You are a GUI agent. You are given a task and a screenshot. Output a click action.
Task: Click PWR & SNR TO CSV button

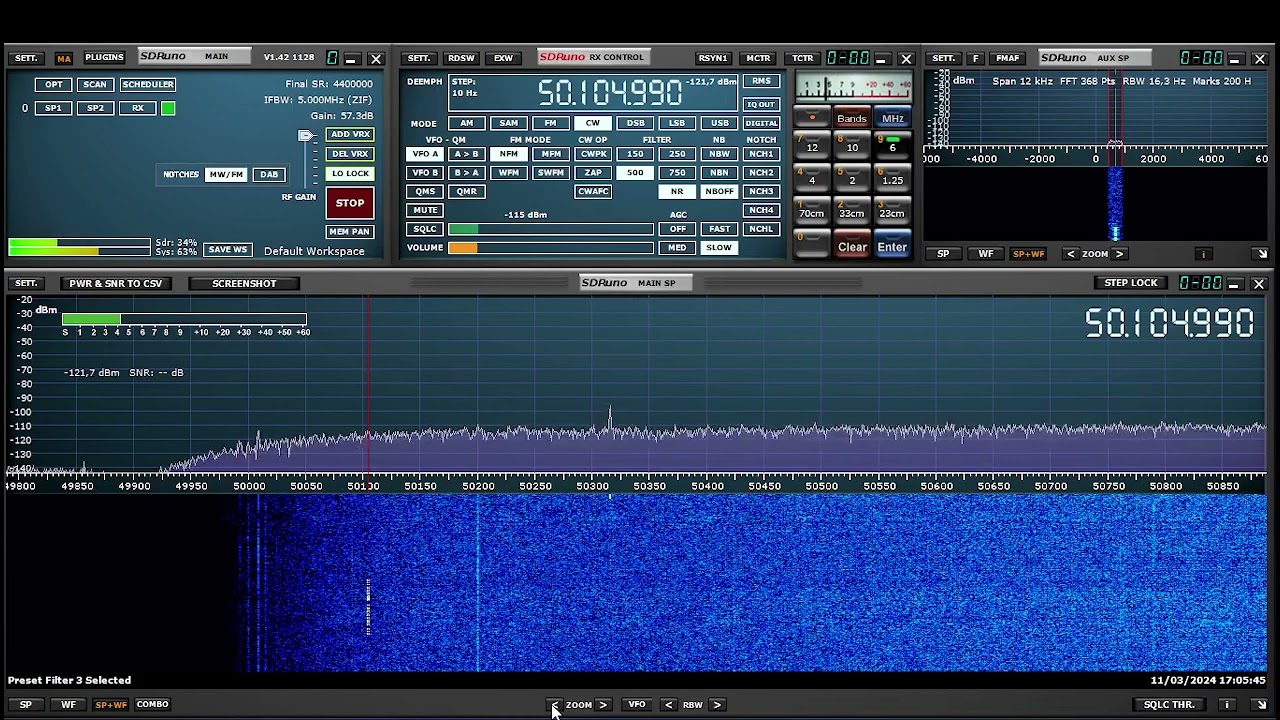115,283
